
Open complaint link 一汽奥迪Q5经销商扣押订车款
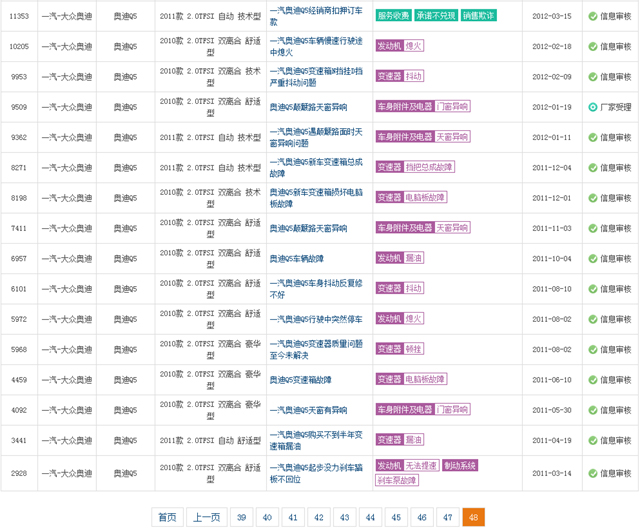point(316,16)
